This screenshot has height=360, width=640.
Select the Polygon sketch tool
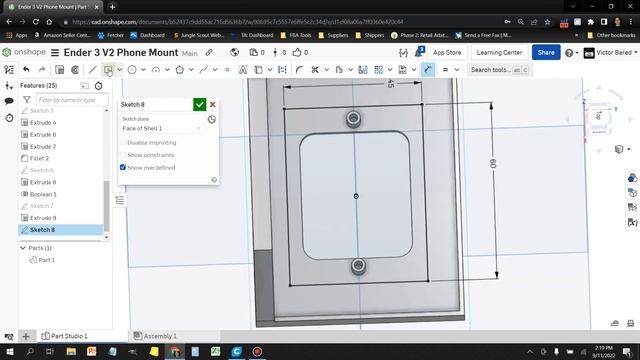pos(180,70)
